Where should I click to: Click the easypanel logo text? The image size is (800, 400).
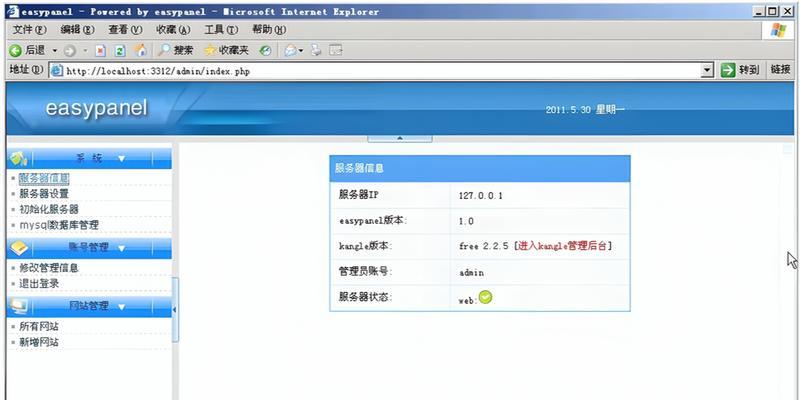[96, 108]
